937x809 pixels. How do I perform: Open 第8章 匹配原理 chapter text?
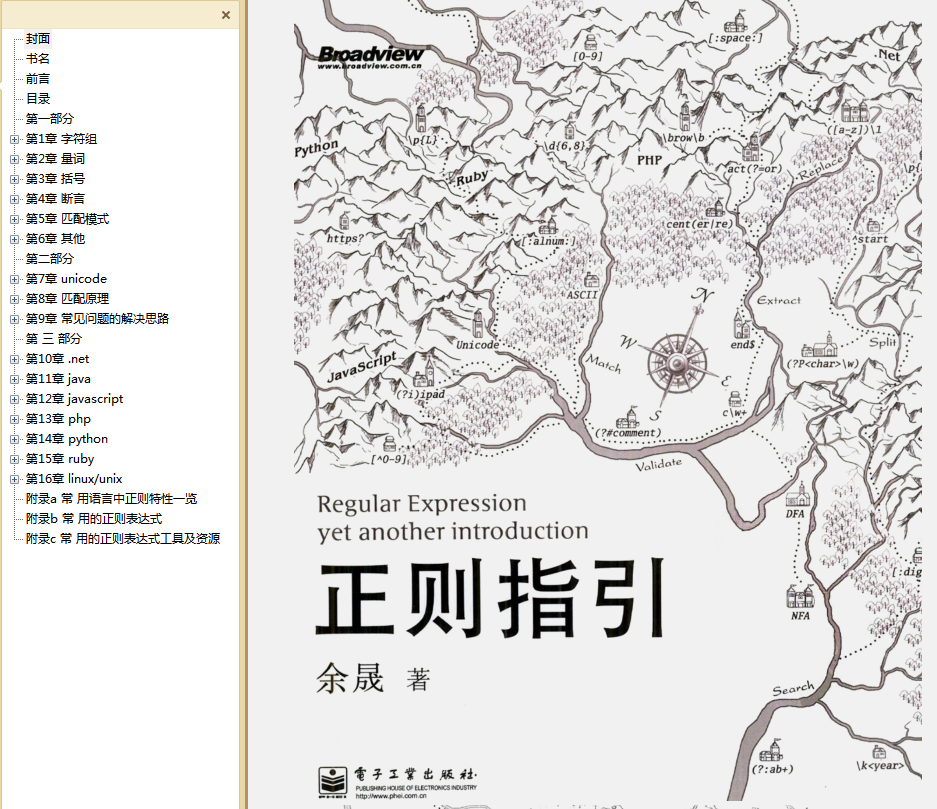[x=67, y=299]
